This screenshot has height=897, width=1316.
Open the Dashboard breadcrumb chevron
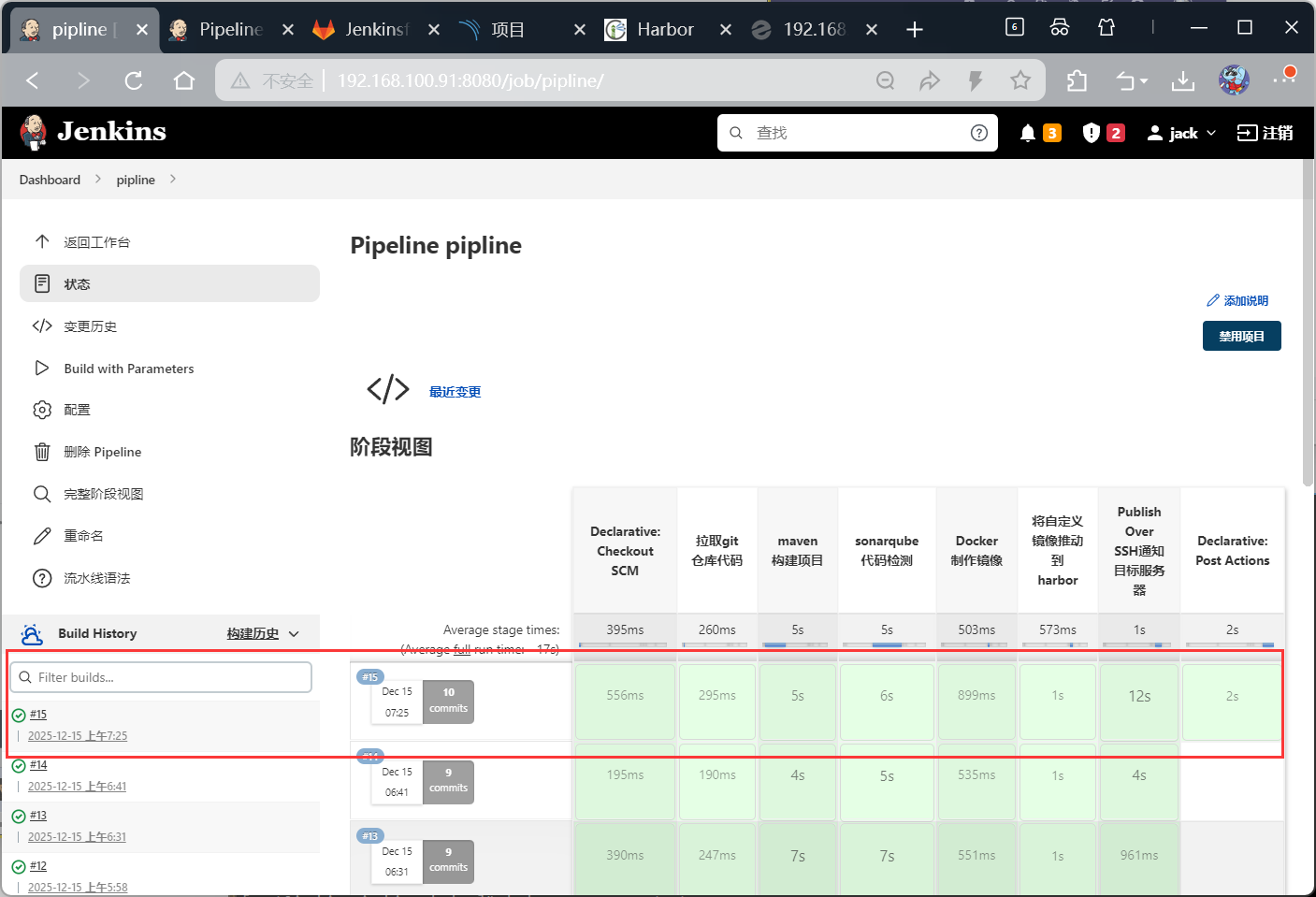[x=97, y=179]
